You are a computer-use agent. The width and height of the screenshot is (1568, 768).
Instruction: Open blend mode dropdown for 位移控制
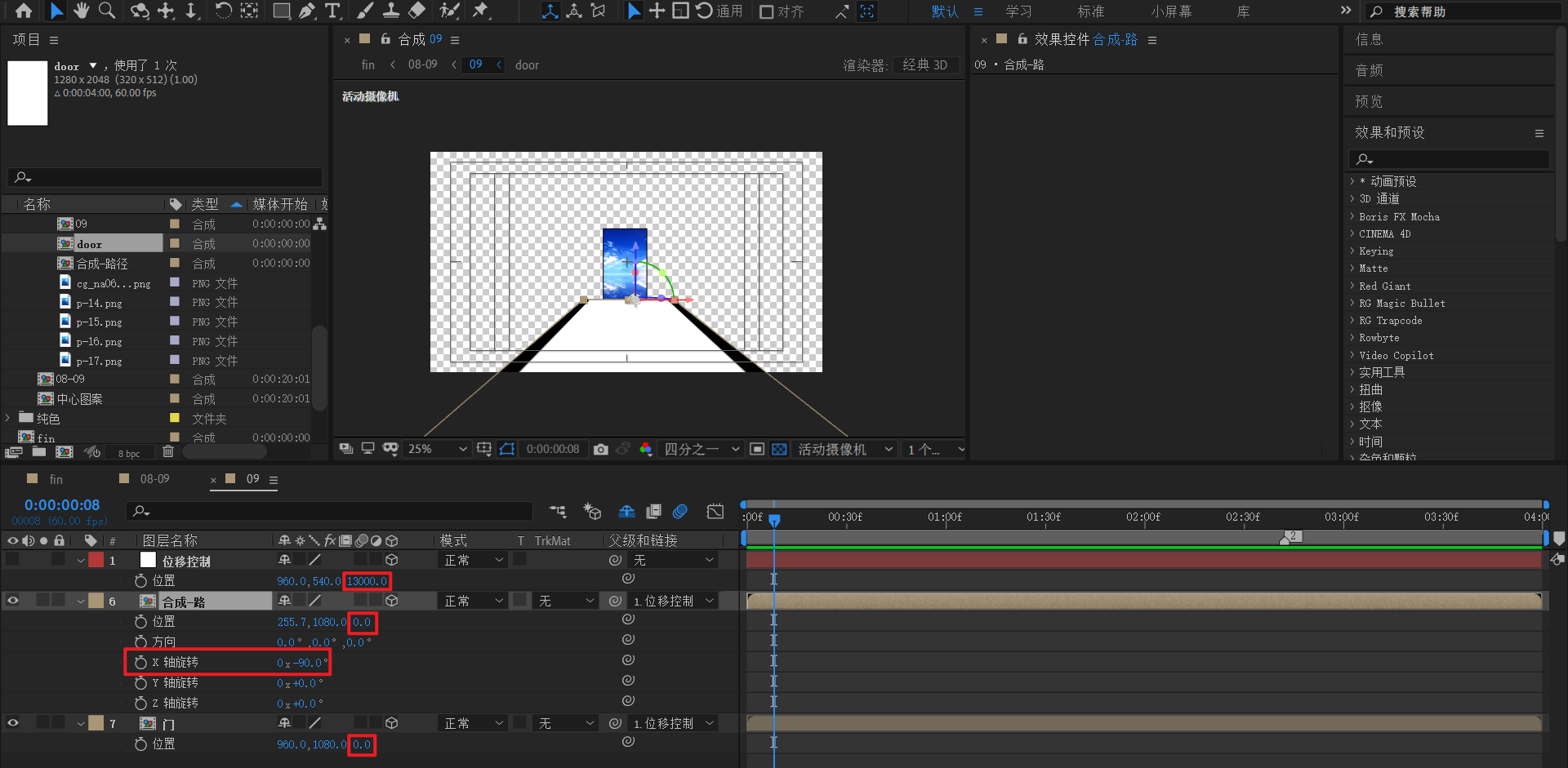[x=474, y=560]
